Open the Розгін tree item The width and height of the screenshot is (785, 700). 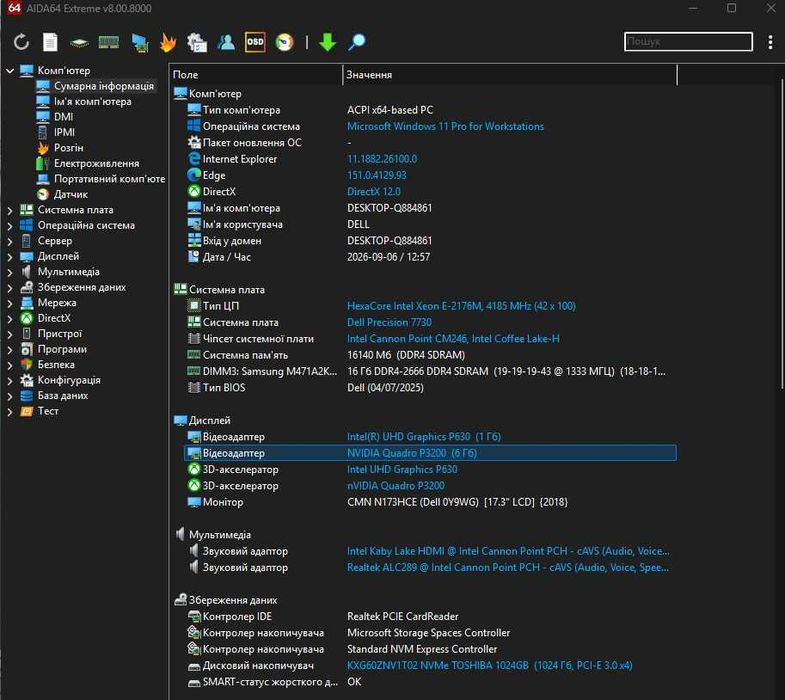pyautogui.click(x=69, y=148)
